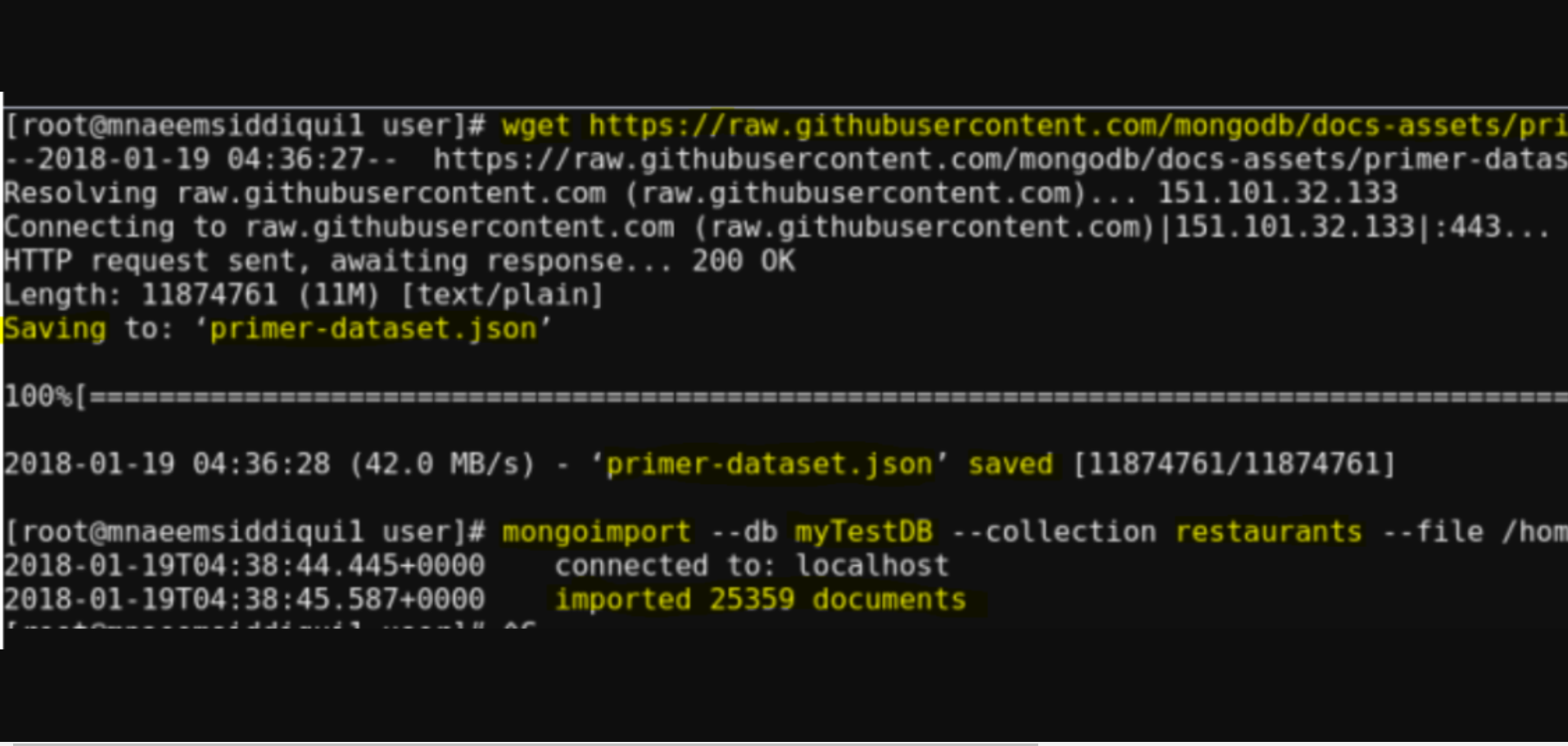Click the 'restaurants' collection name
The width and height of the screenshot is (1568, 746).
[x=1268, y=532]
